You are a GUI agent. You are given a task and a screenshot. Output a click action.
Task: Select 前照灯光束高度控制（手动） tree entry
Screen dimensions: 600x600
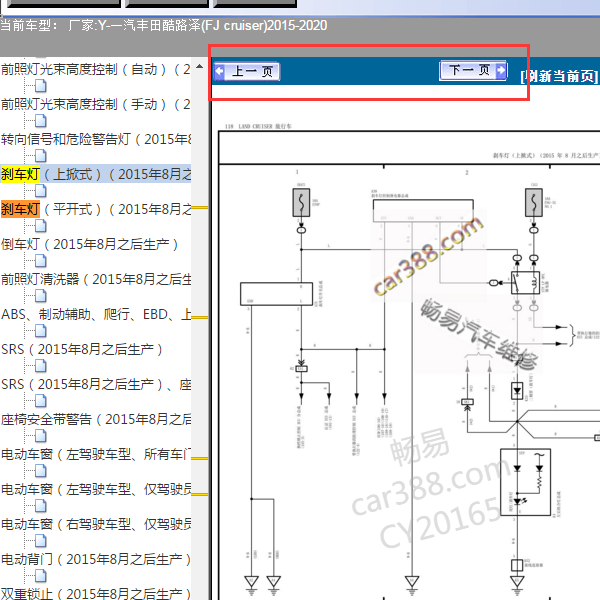coord(96,104)
